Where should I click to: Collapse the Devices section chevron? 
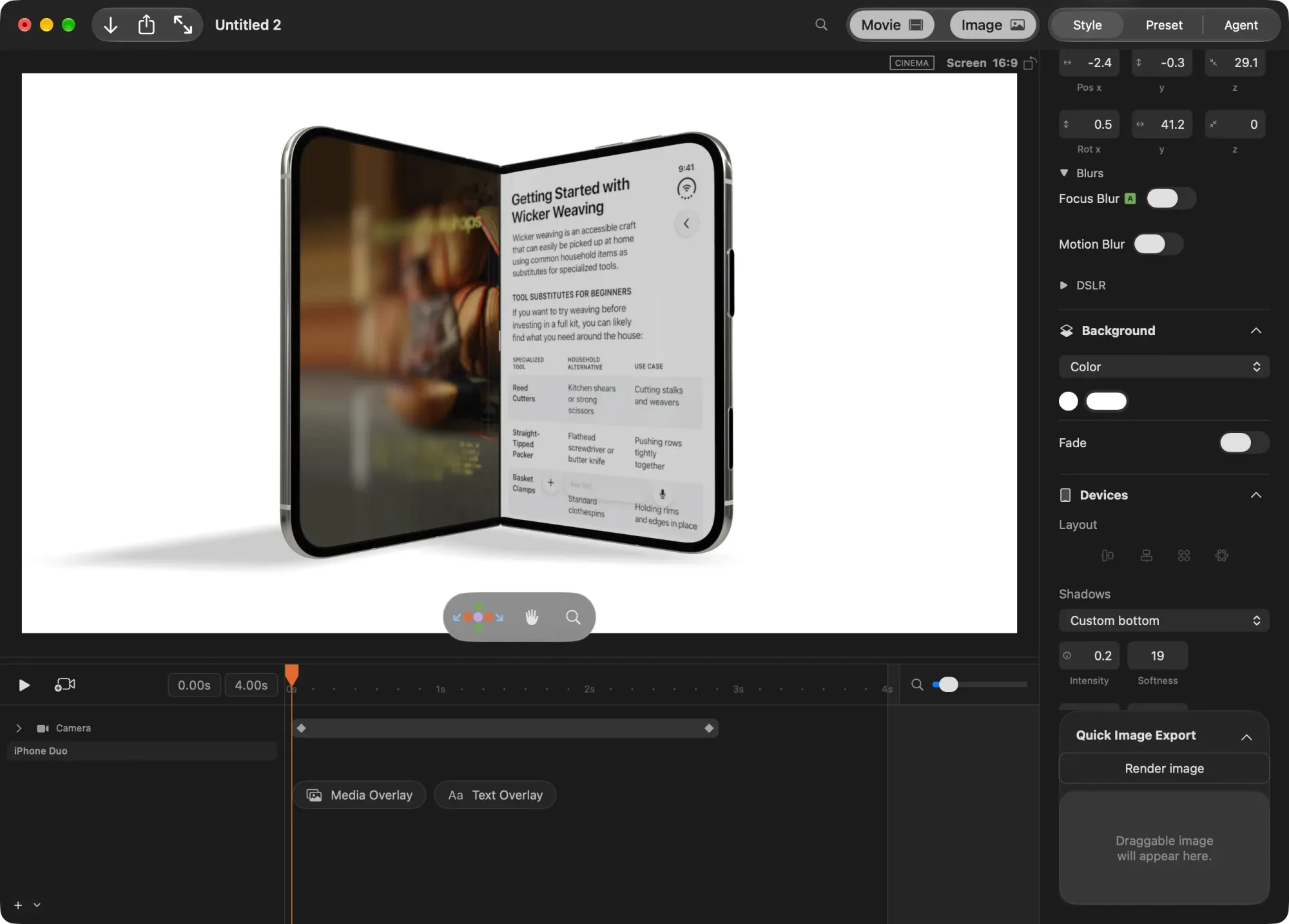coord(1256,495)
